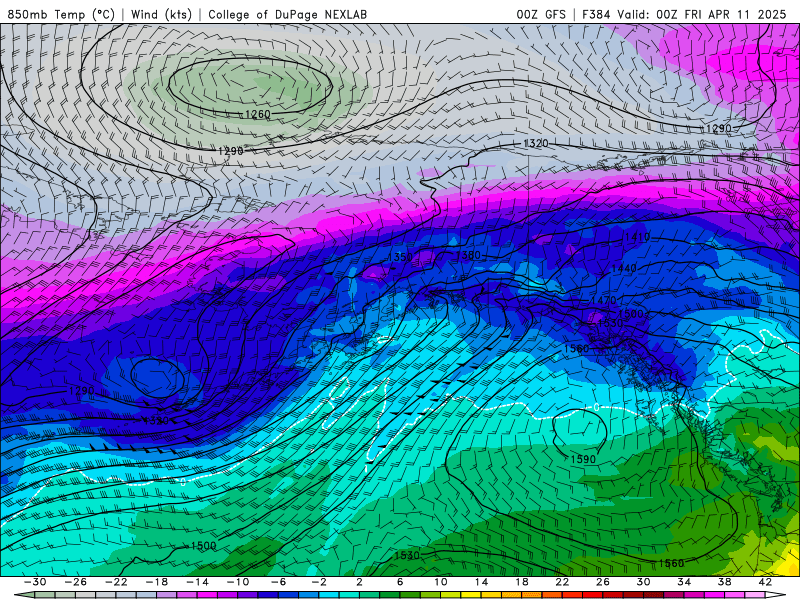Click the 34 value on the temperature scale
This screenshot has height=600, width=800.
tap(684, 582)
